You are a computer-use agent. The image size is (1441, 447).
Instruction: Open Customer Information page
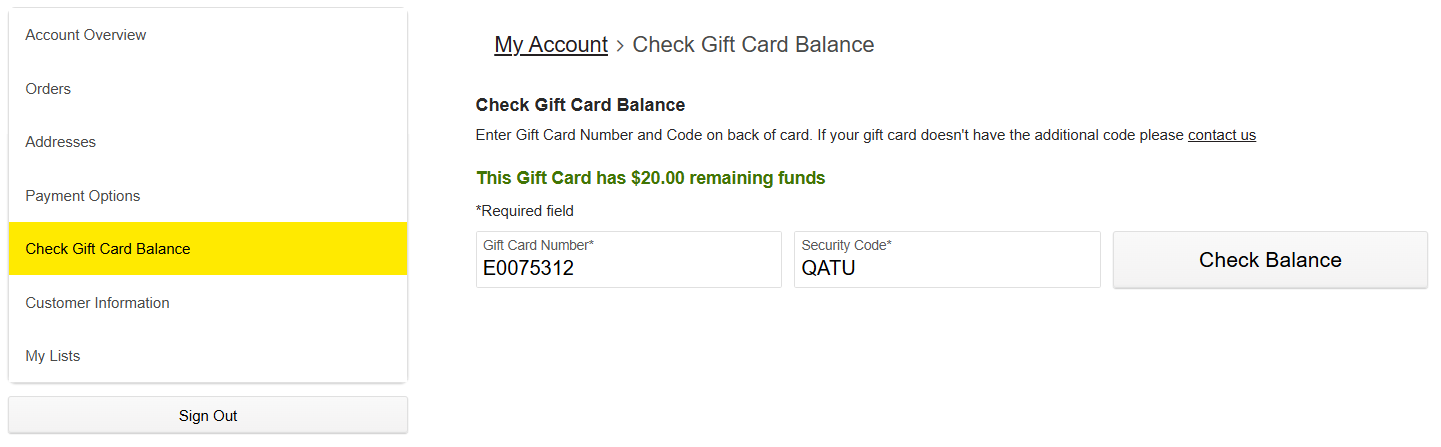(x=208, y=303)
